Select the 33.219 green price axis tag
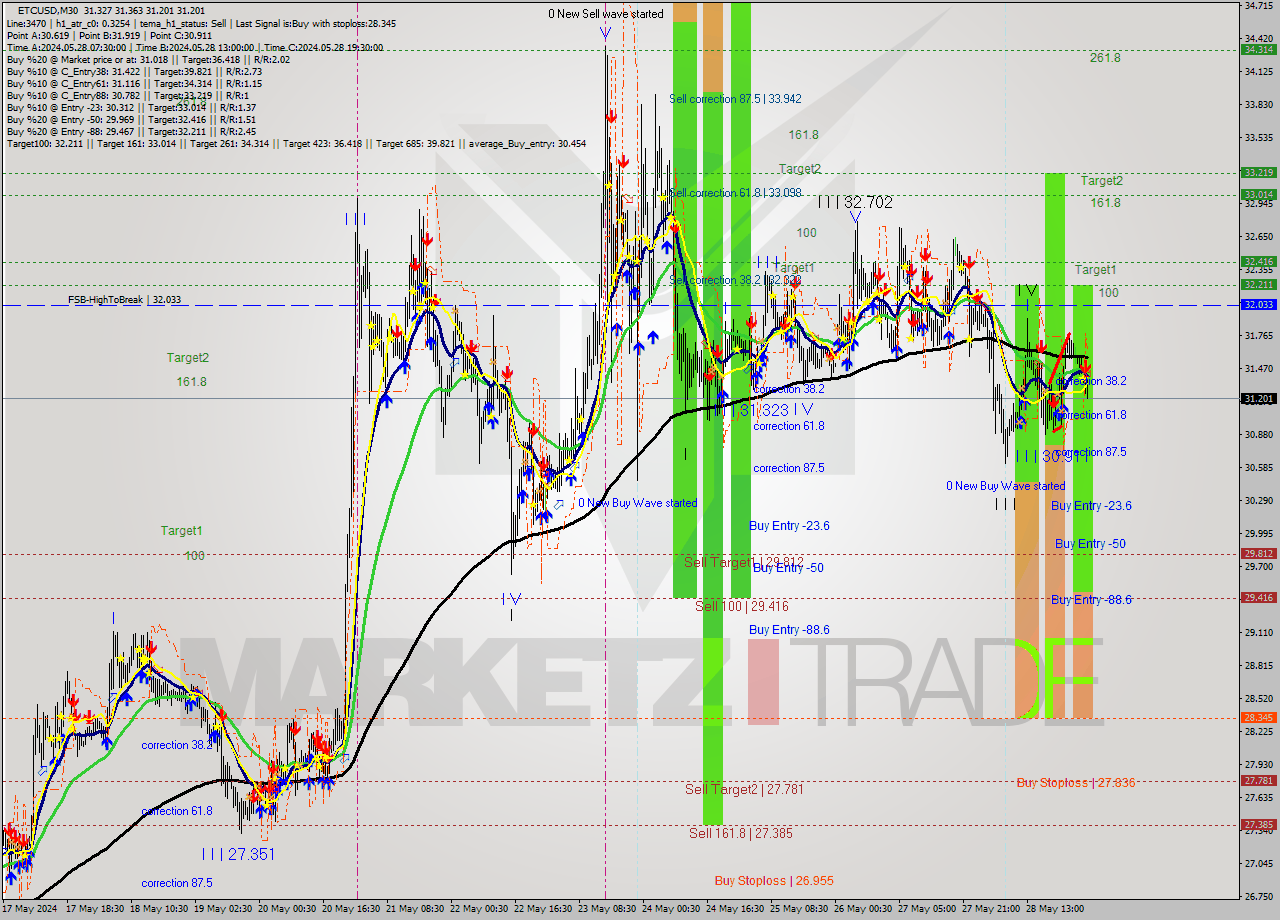Viewport: 1280px width, 920px height. pyautogui.click(x=1258, y=172)
